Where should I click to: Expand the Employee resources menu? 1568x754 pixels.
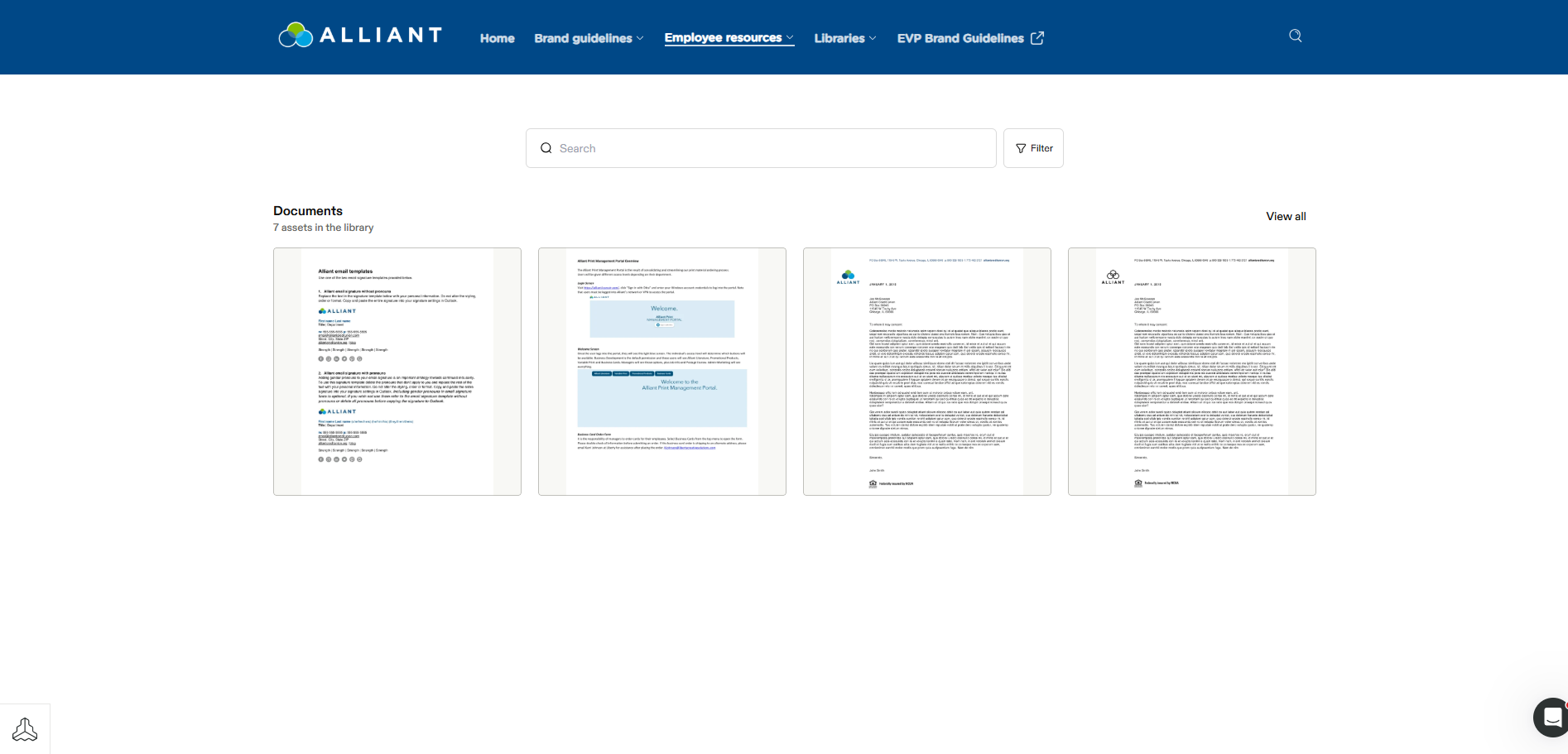click(x=729, y=38)
